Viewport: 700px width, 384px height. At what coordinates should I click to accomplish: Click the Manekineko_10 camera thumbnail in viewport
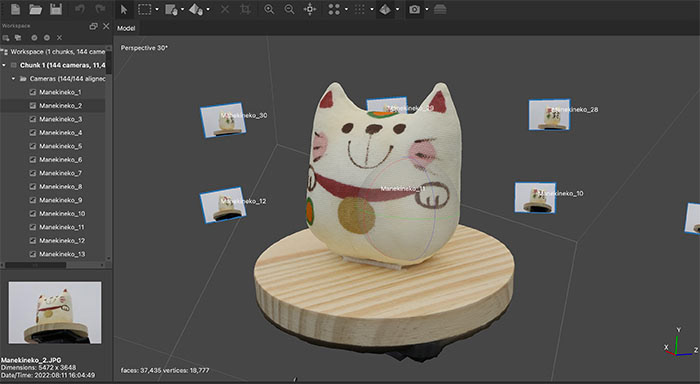click(x=535, y=197)
